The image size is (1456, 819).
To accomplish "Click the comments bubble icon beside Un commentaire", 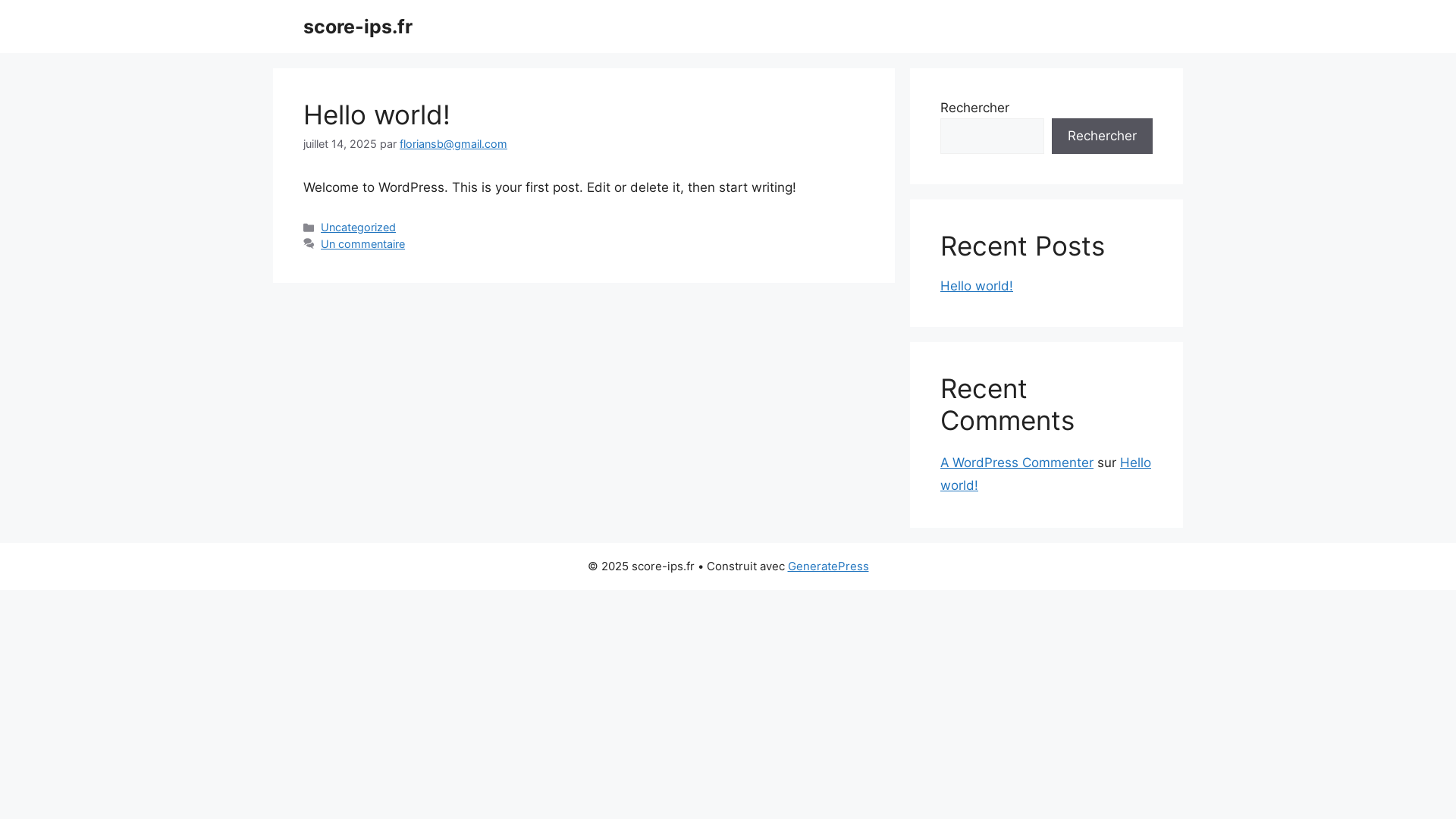I will 309,244.
